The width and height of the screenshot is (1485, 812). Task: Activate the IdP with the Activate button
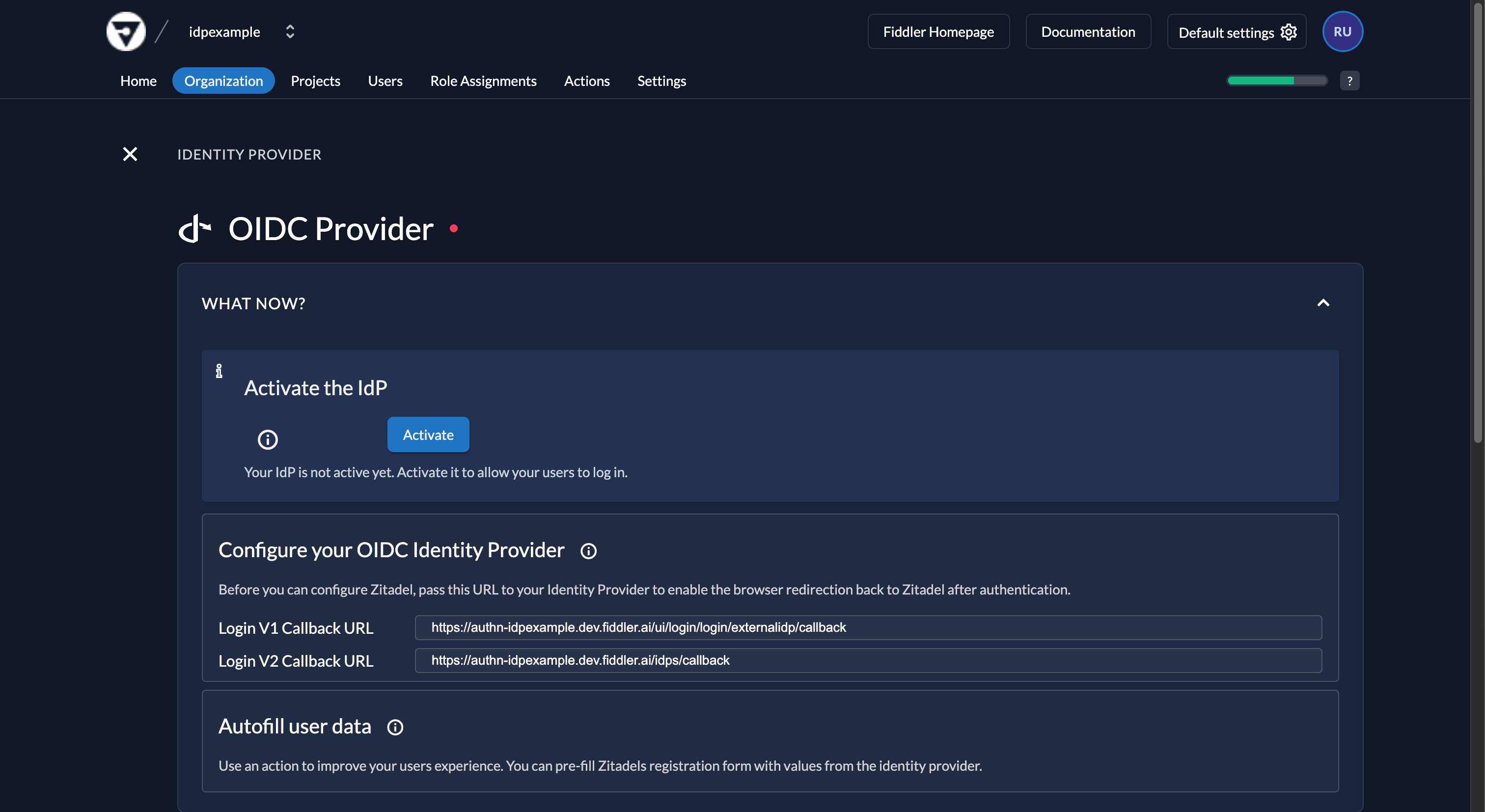click(428, 434)
